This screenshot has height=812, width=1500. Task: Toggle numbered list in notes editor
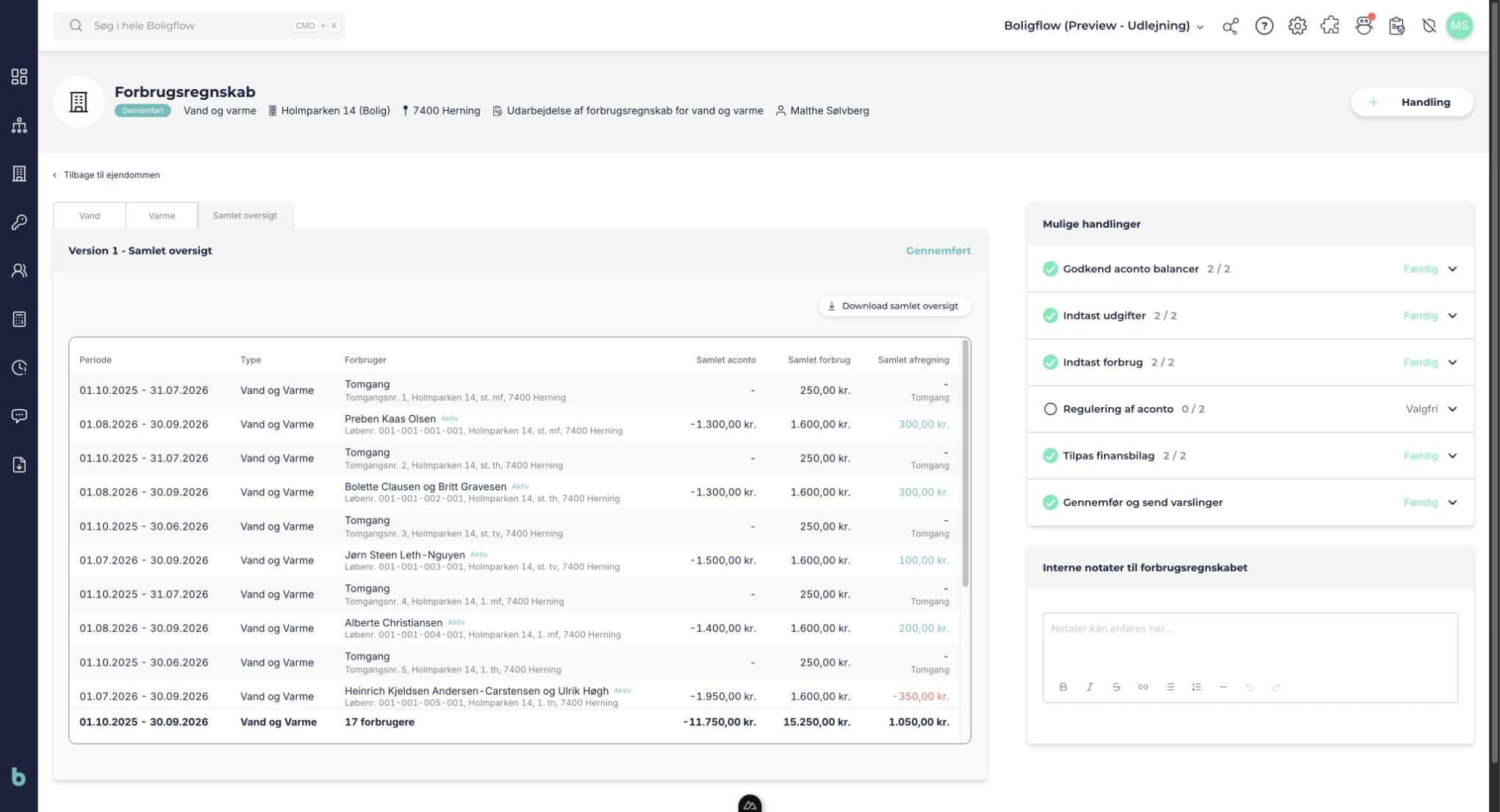[1196, 686]
